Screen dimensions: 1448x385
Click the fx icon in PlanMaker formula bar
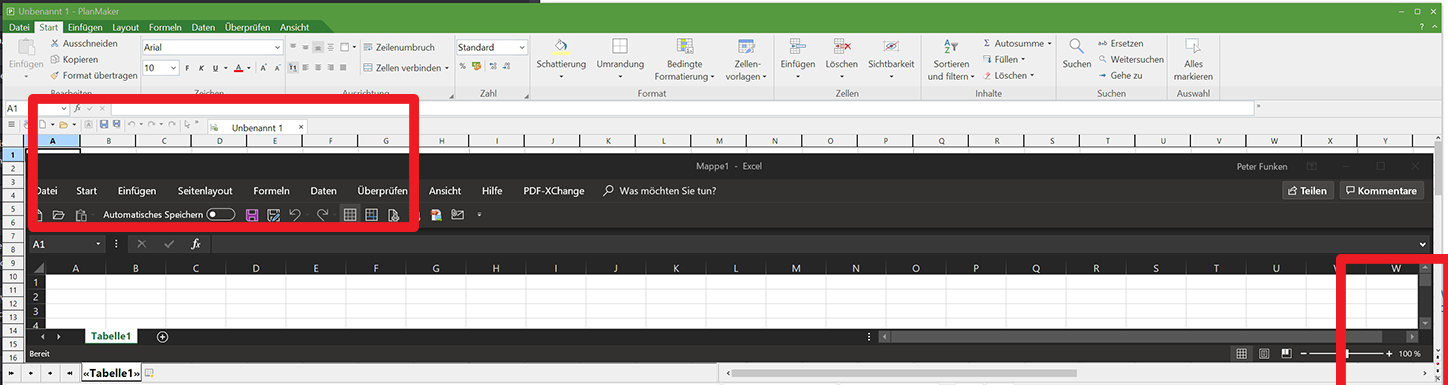point(77,107)
